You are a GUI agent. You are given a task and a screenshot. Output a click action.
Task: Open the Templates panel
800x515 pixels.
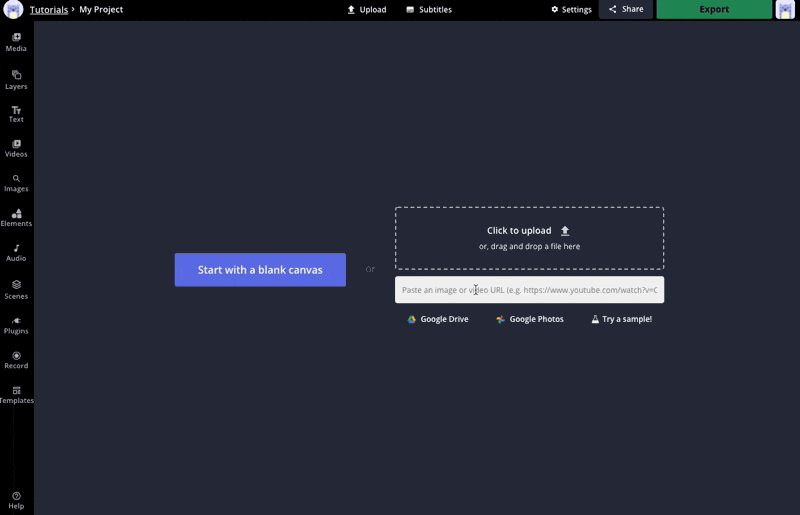coord(16,395)
